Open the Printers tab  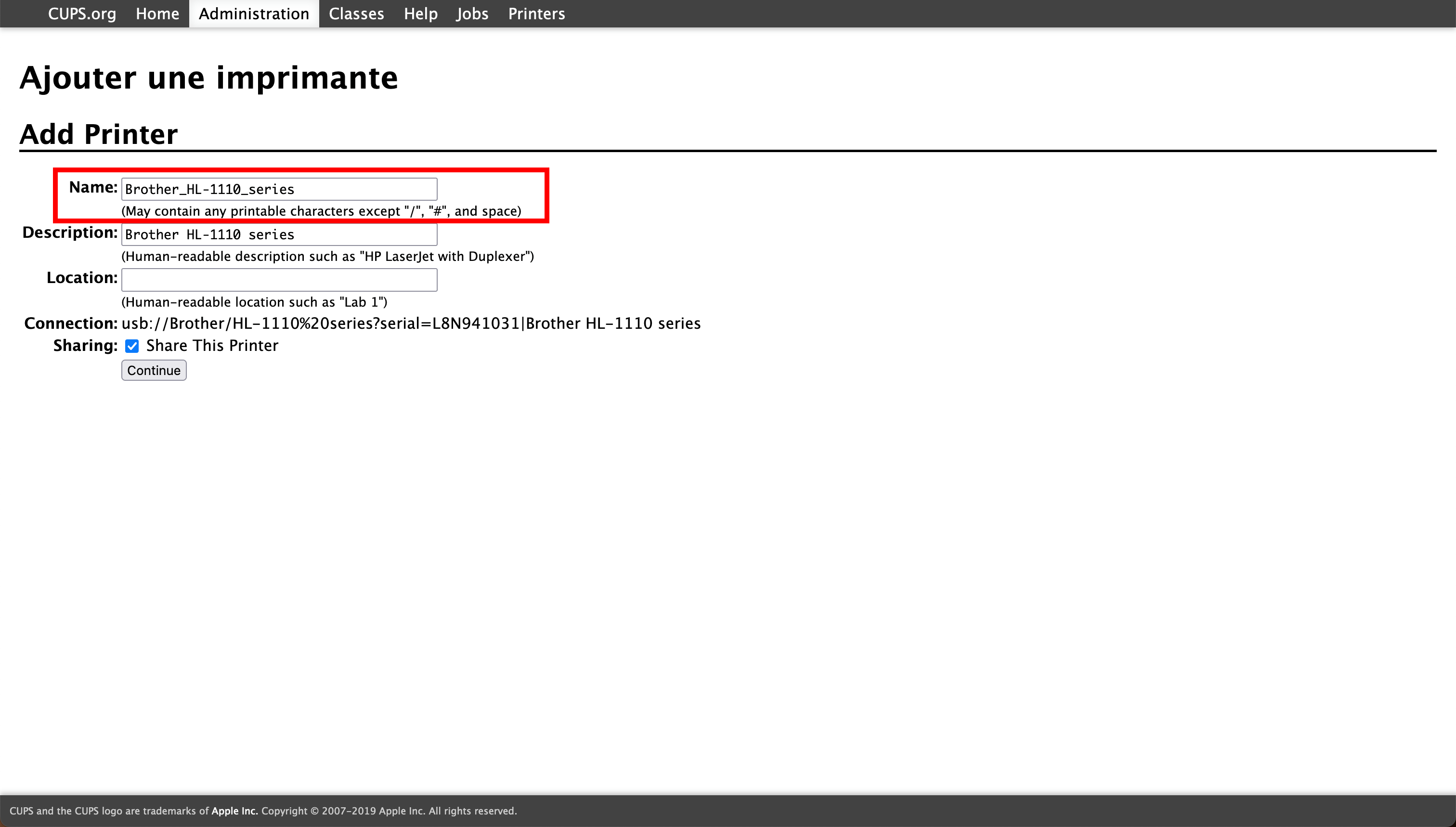[536, 13]
